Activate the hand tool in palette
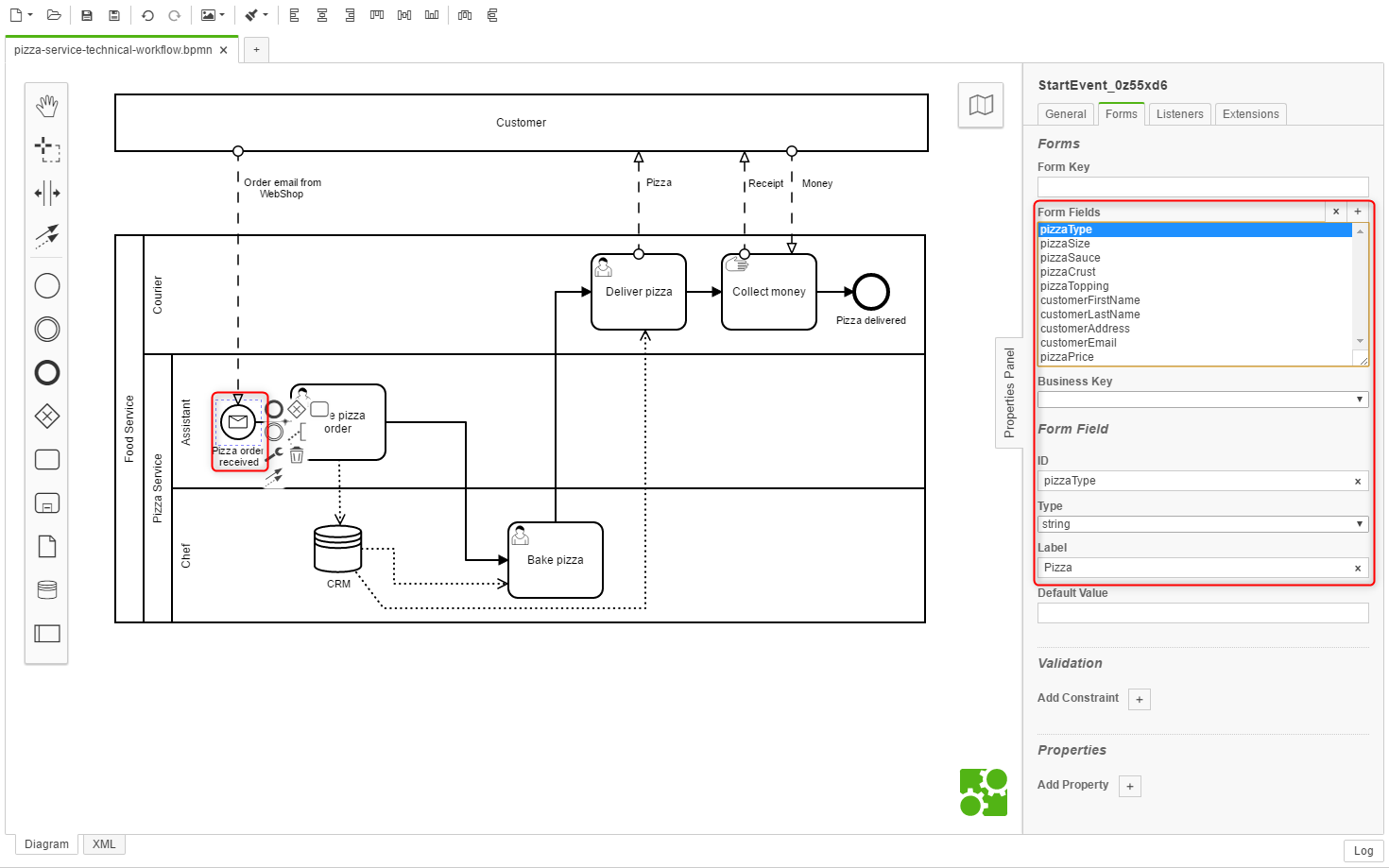This screenshot has width=1389, height=868. tap(46, 106)
